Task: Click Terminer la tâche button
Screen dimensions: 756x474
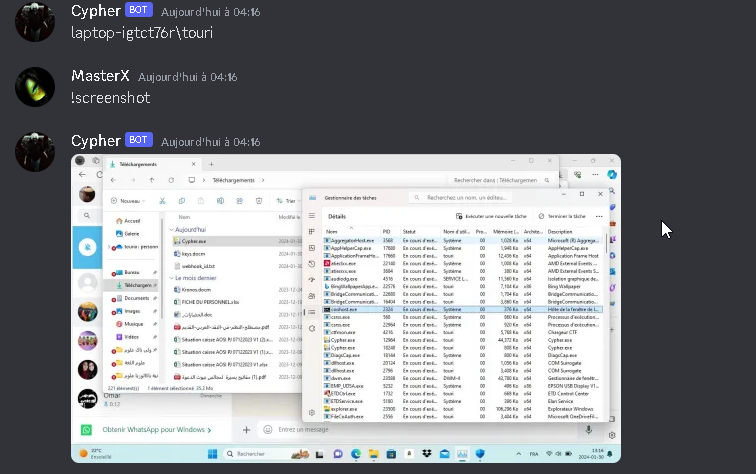Action: (x=562, y=217)
